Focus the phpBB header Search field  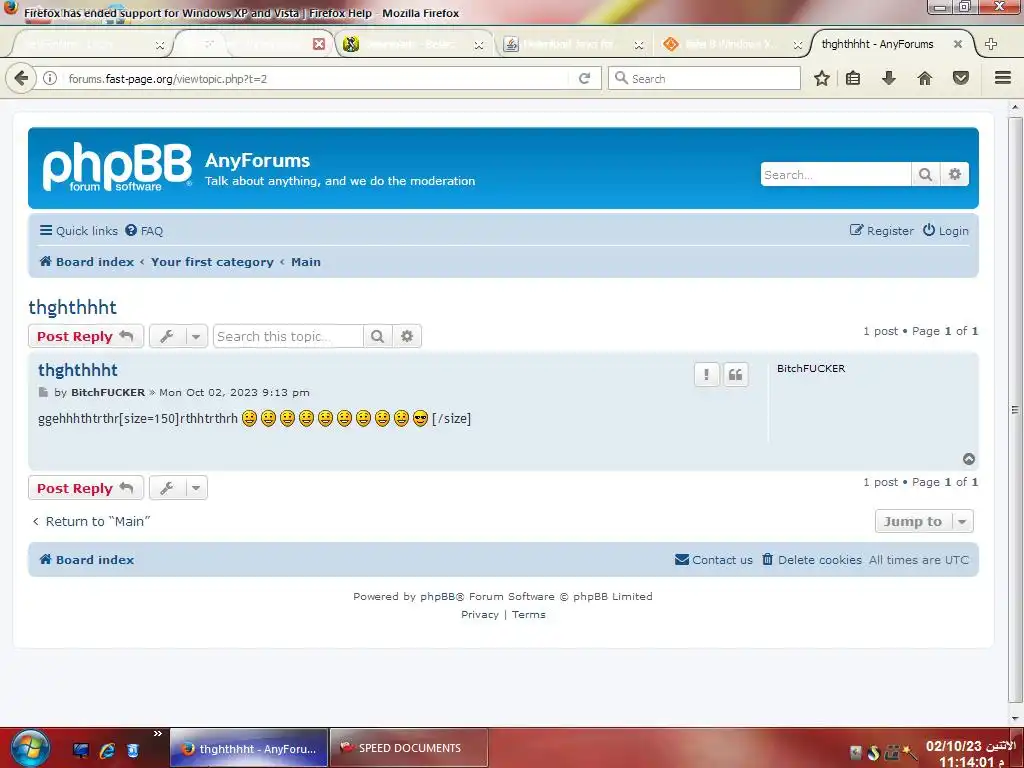836,174
